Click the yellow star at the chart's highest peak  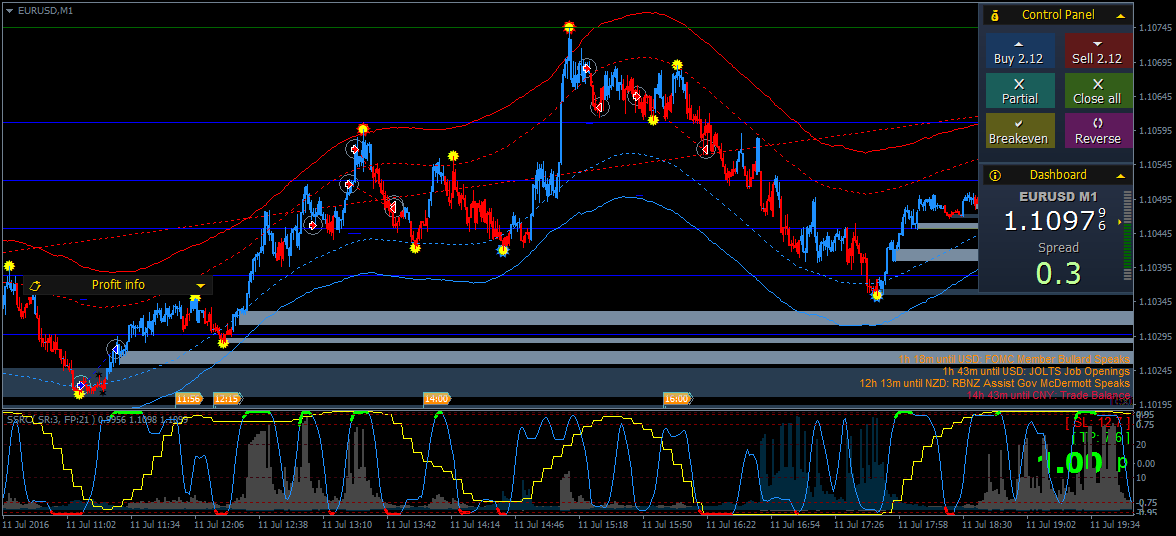(x=569, y=28)
